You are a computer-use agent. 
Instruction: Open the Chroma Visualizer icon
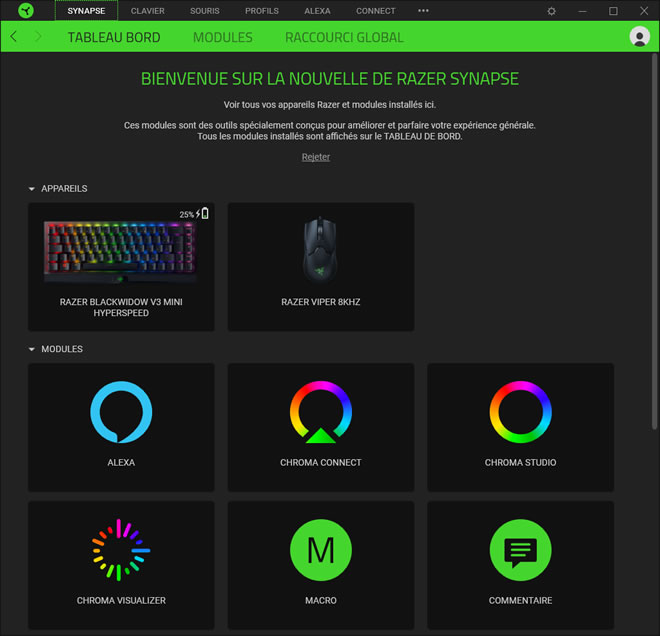click(121, 550)
